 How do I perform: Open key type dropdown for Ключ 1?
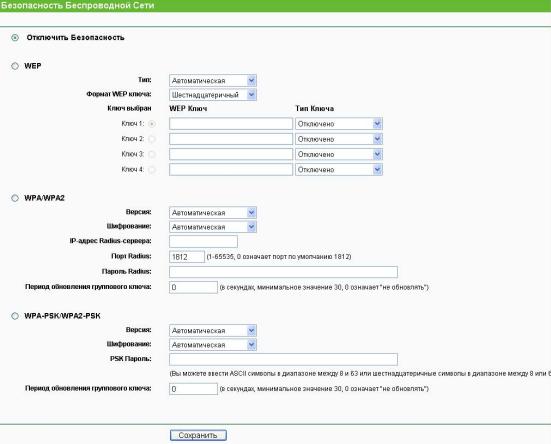pyautogui.click(x=339, y=124)
